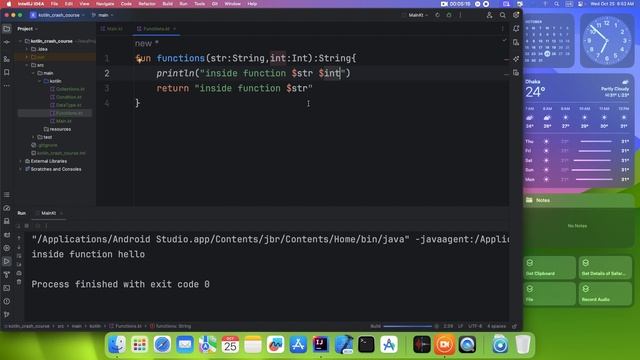Click the Code With Me user icon
Image resolution: width=640 pixels, height=360 pixels.
click(489, 15)
